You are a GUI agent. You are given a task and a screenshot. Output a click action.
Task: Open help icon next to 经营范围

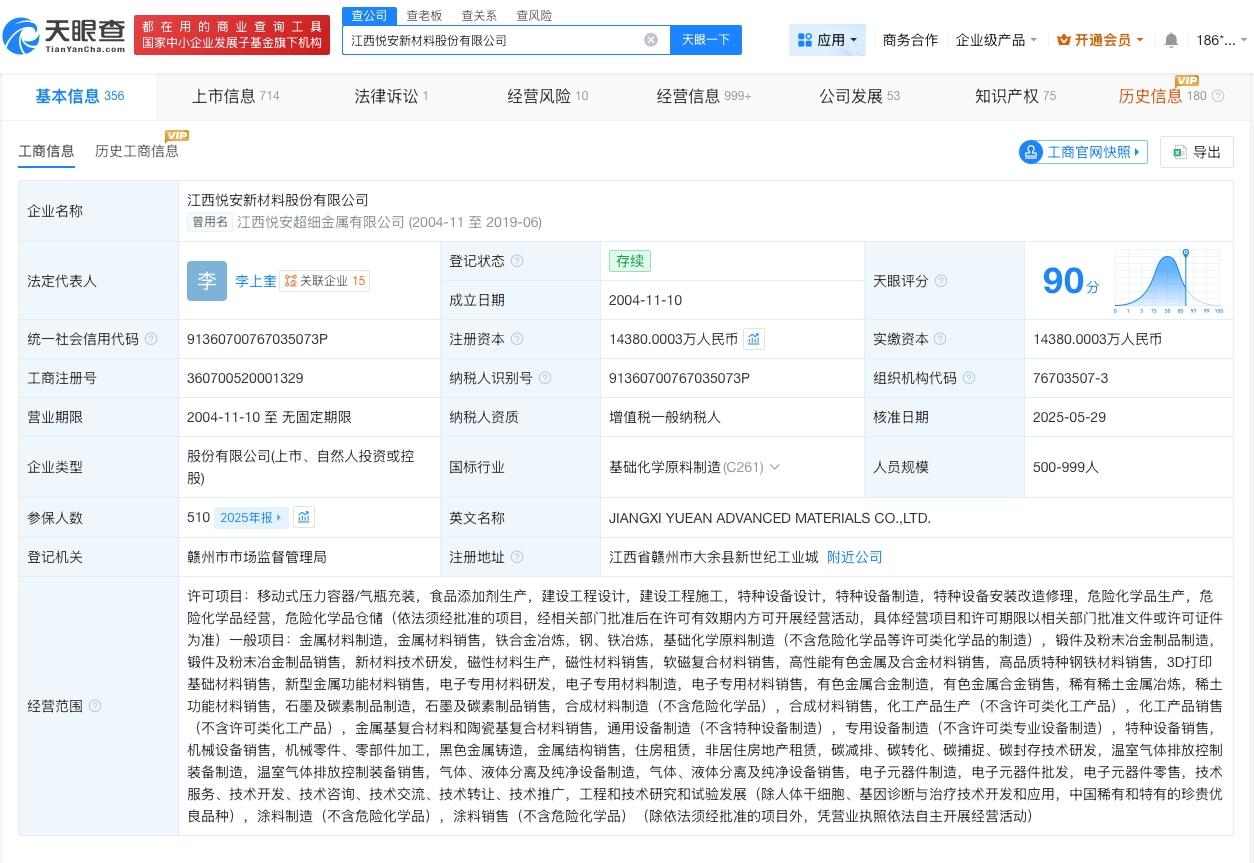click(95, 706)
